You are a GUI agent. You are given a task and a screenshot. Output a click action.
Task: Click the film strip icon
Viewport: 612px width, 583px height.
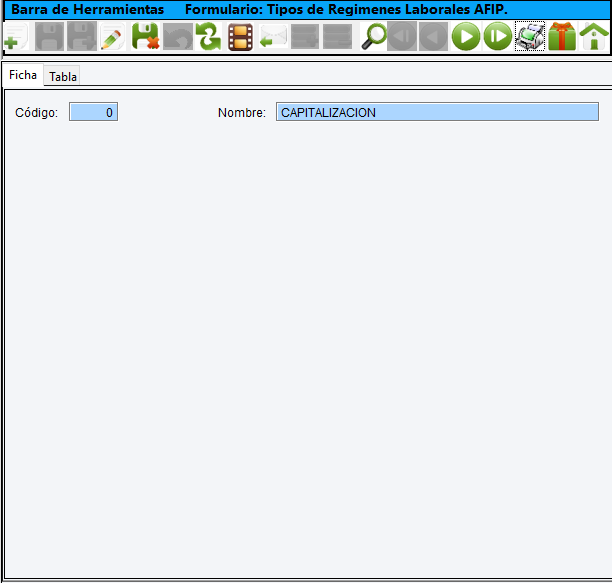coord(240,37)
